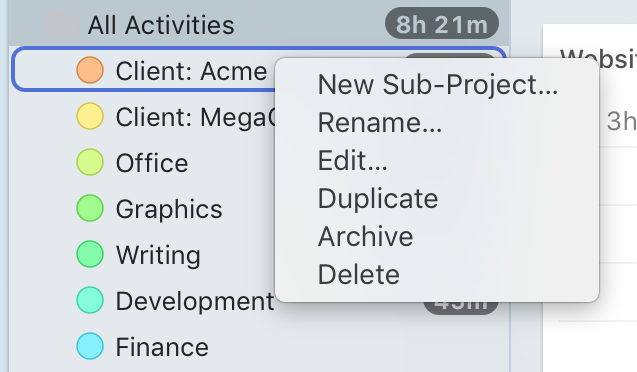637x372 pixels.
Task: Click the green Graphics project circle
Action: [x=90, y=208]
